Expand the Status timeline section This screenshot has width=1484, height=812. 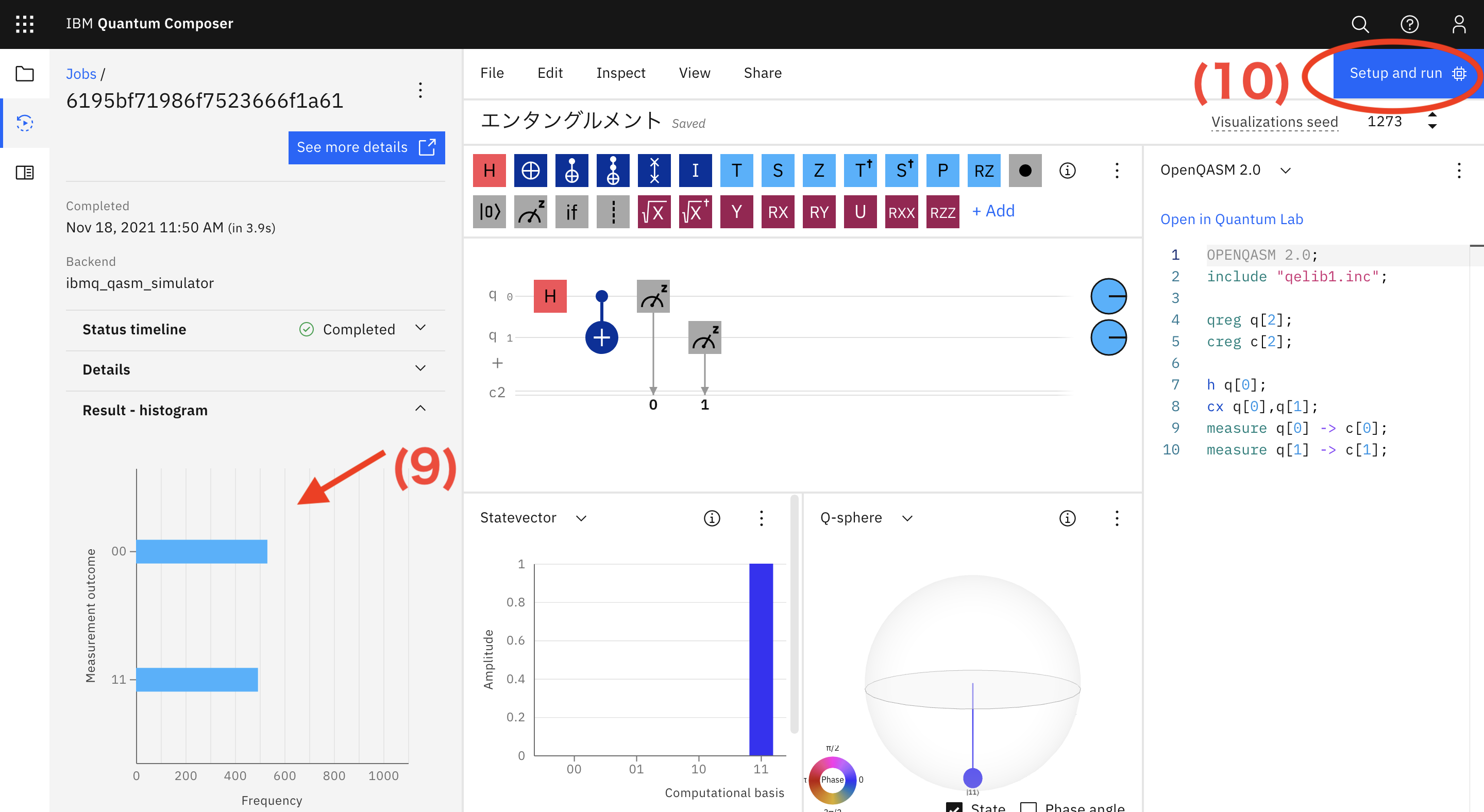pyautogui.click(x=420, y=328)
